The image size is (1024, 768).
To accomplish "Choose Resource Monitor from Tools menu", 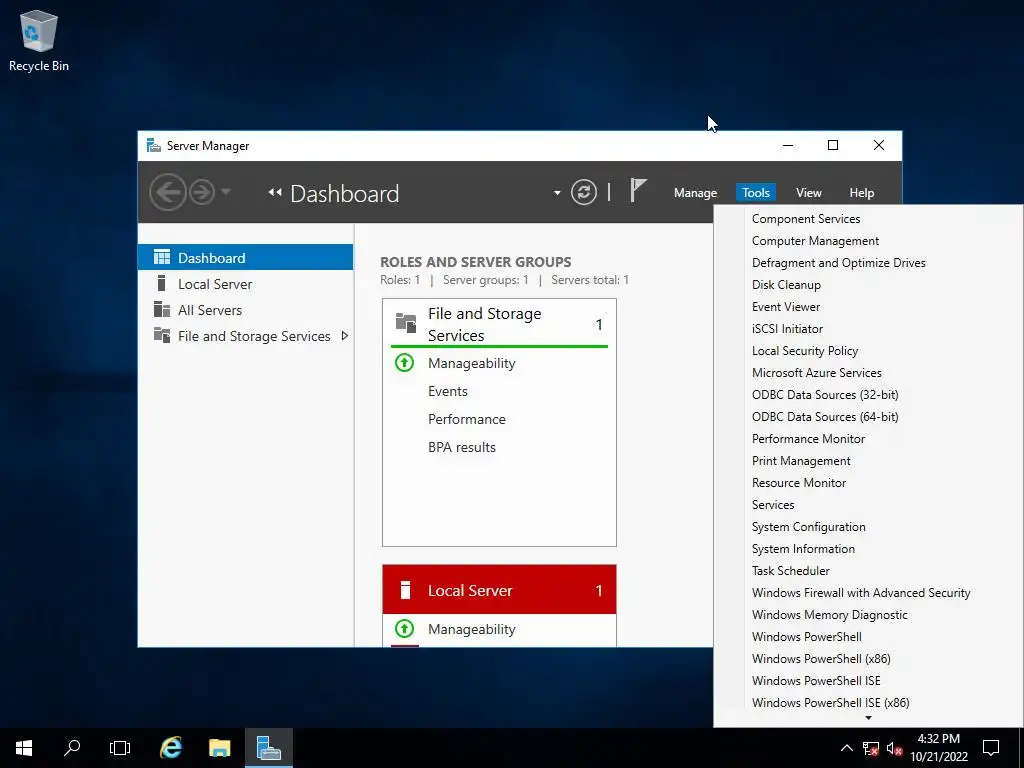I will click(x=868, y=483).
